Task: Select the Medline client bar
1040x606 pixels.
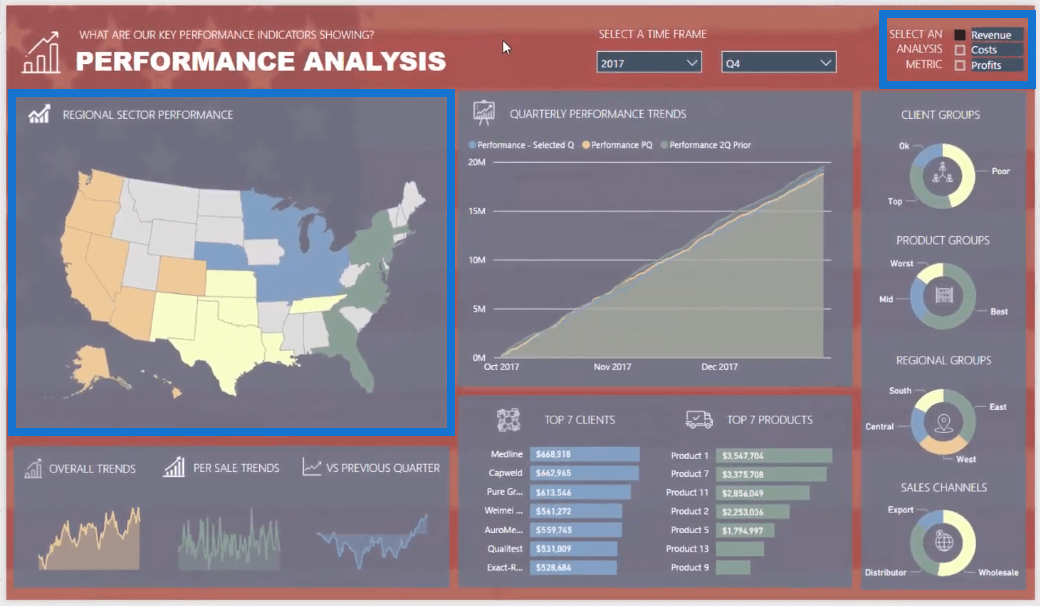Action: (x=584, y=454)
